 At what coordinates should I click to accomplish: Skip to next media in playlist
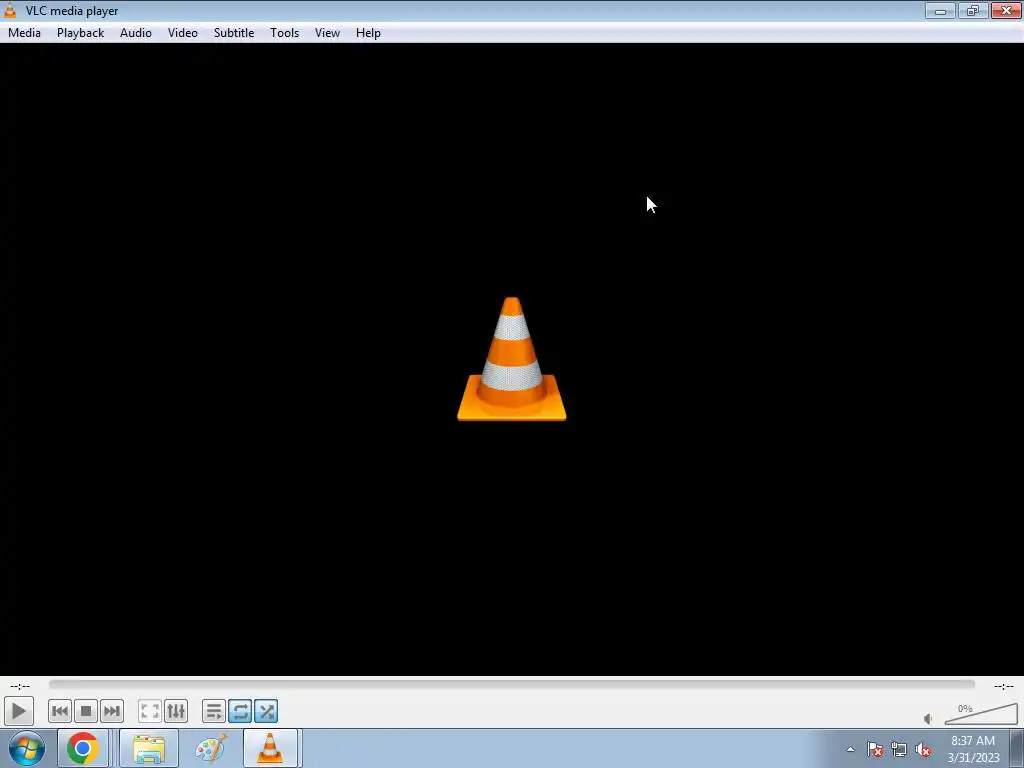112,711
